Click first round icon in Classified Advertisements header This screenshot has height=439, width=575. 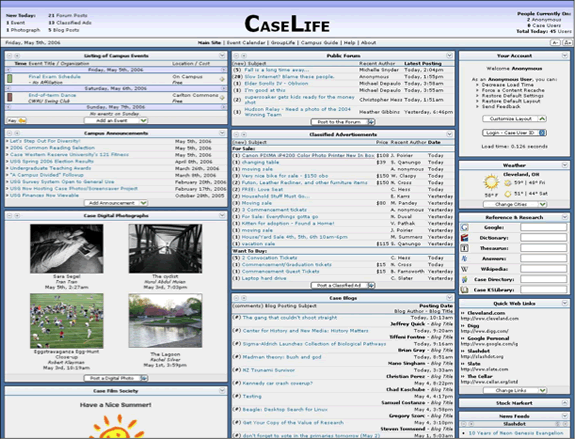(x=237, y=135)
